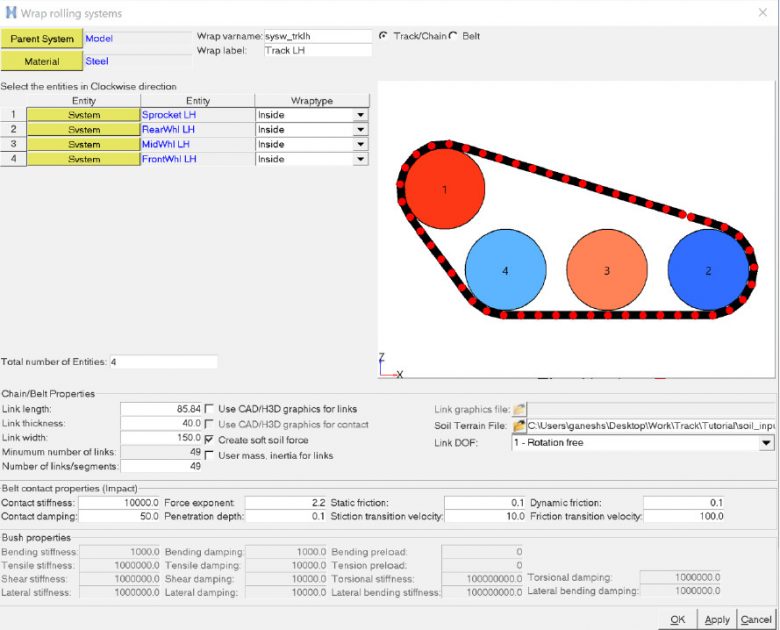Screen dimensions: 780x630
Task: Open the Link DOF dropdown
Action: [x=766, y=443]
